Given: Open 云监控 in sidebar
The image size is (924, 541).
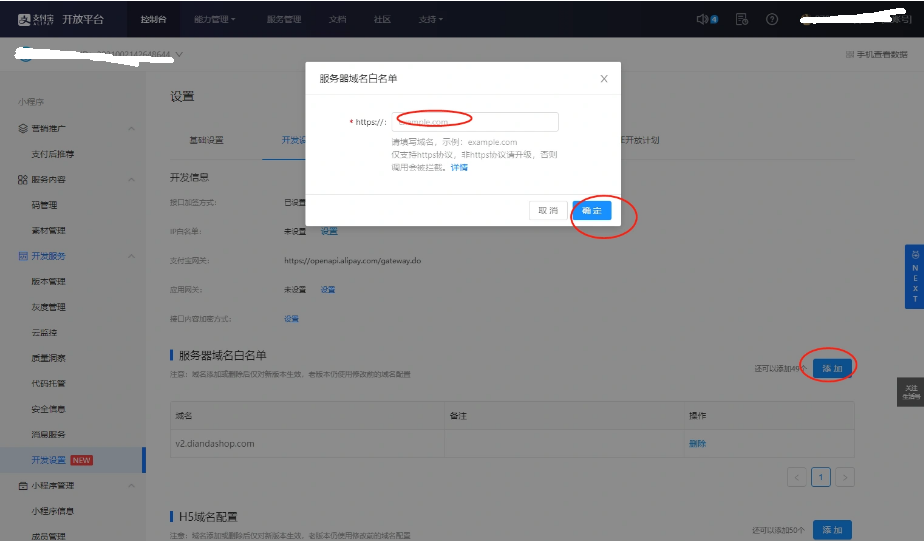Looking at the screenshot, I should tap(44, 332).
